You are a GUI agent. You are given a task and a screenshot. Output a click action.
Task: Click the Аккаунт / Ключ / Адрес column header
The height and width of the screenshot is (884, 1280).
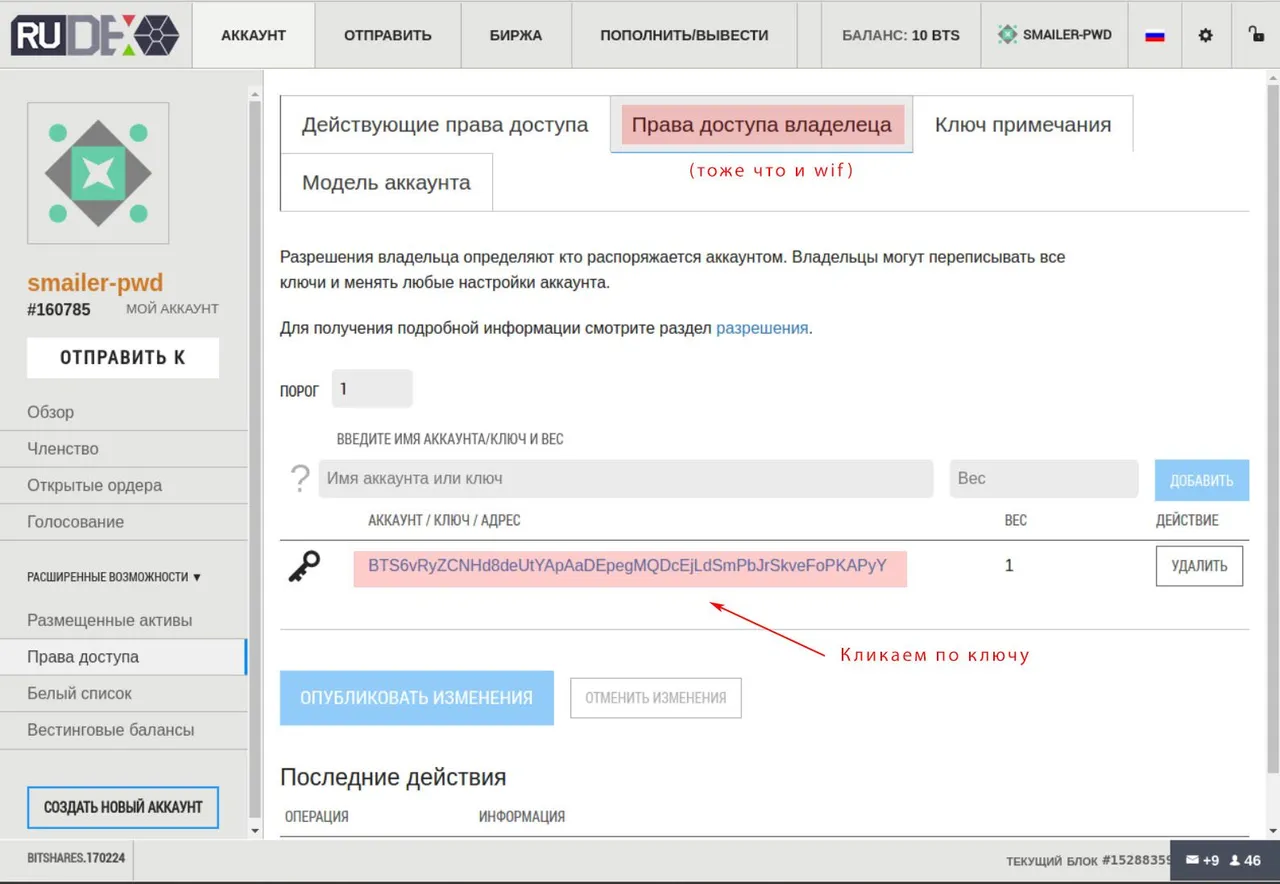(444, 520)
